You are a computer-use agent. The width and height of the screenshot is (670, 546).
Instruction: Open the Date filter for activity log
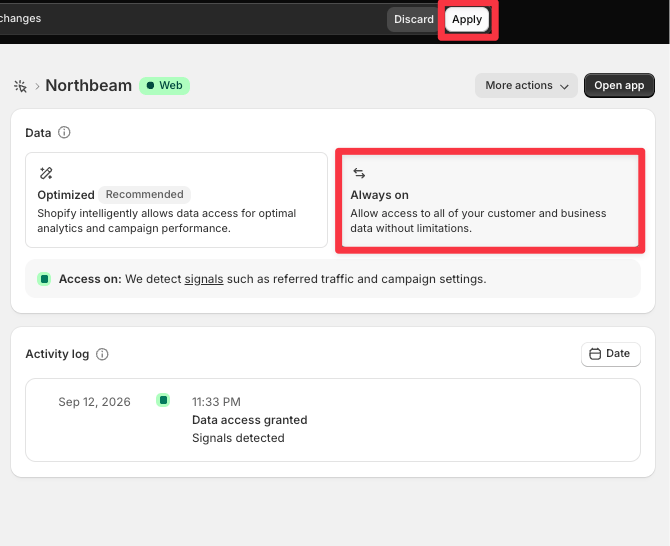[611, 354]
